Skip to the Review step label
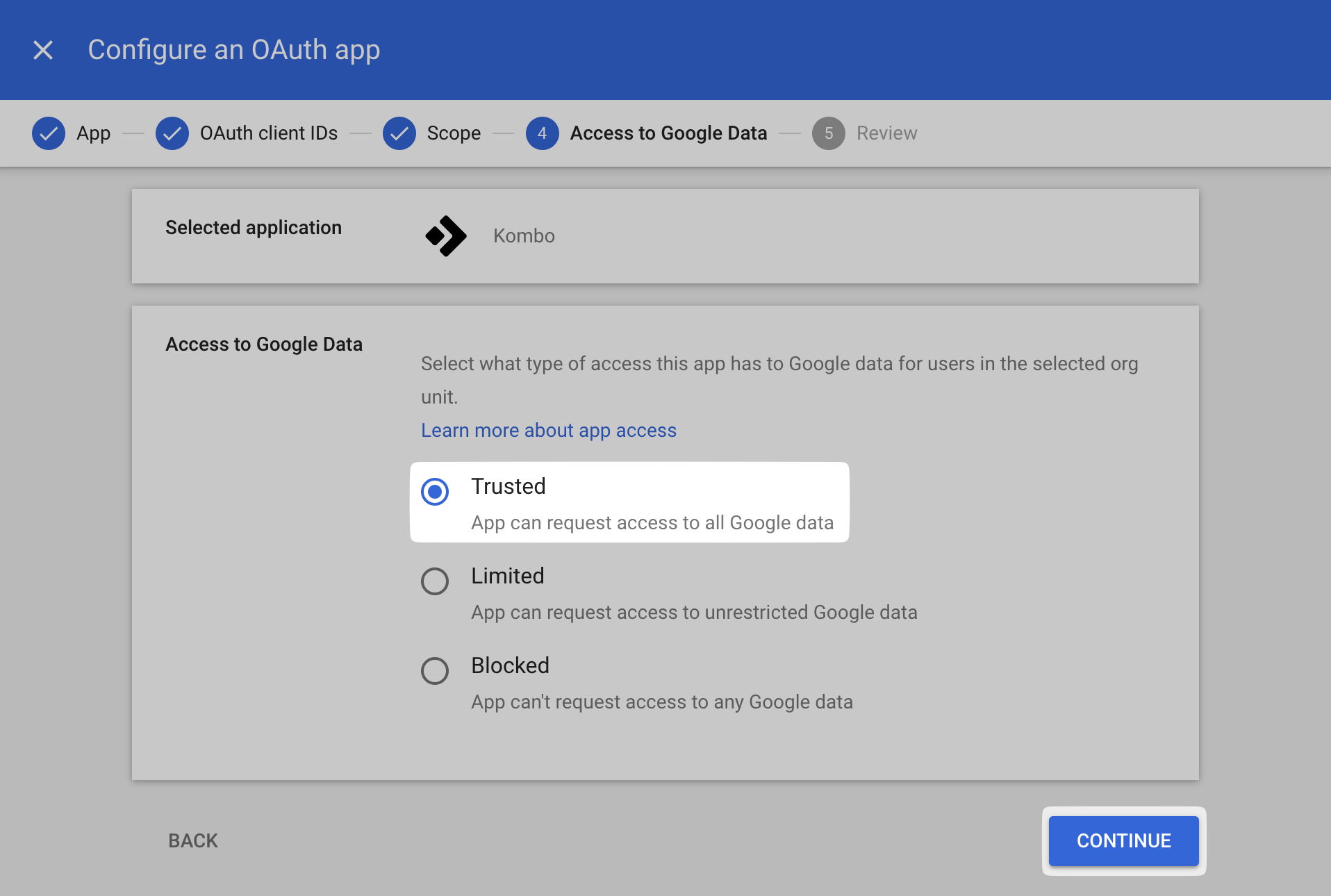The image size is (1331, 896). tap(886, 133)
